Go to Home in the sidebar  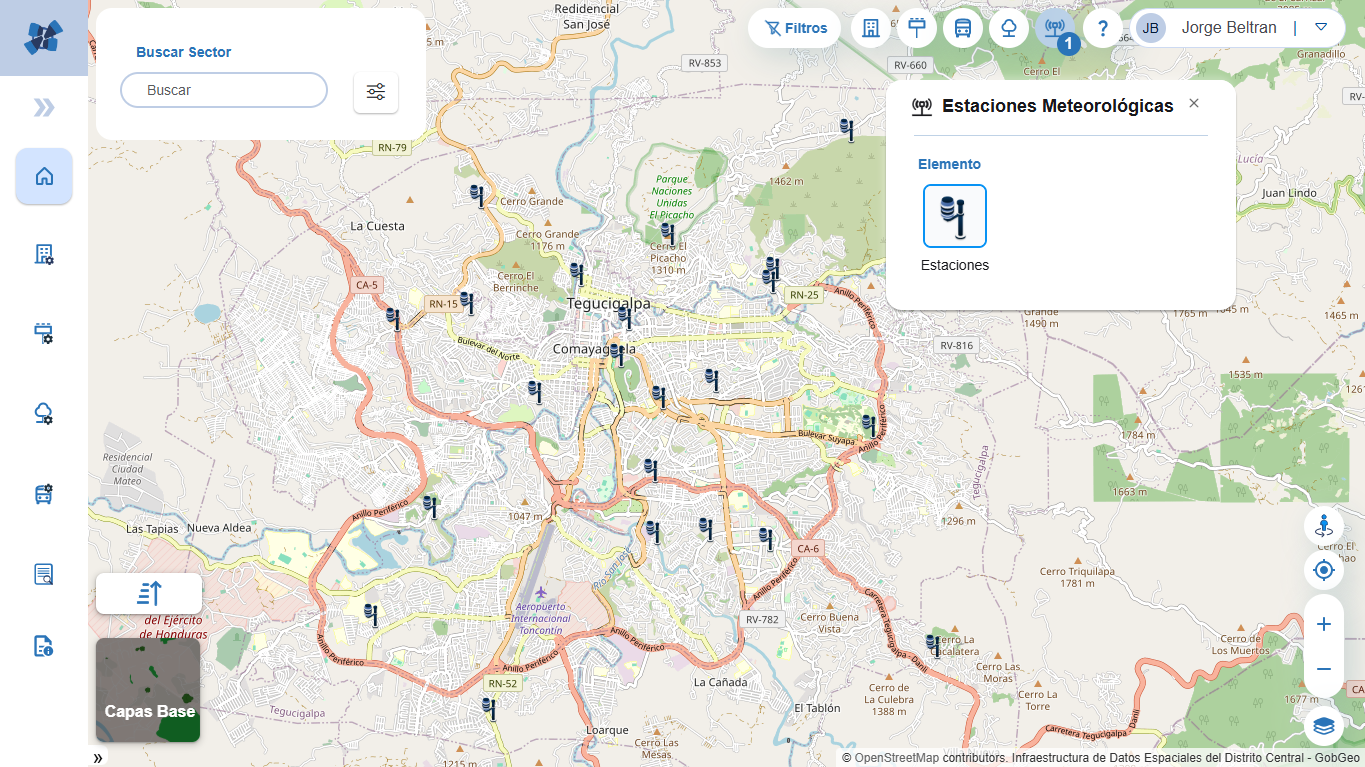coord(44,177)
